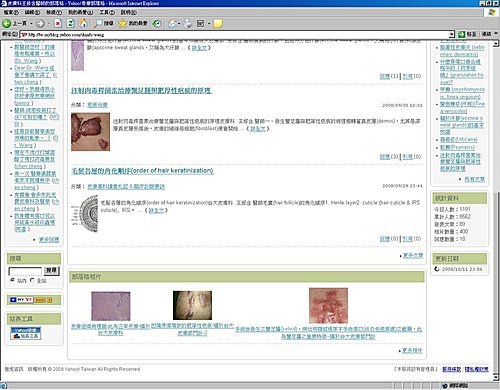This screenshot has height=390, width=500.
Task: Open the seborrheic dermatitis link in right sidebar
Action: [x=462, y=51]
